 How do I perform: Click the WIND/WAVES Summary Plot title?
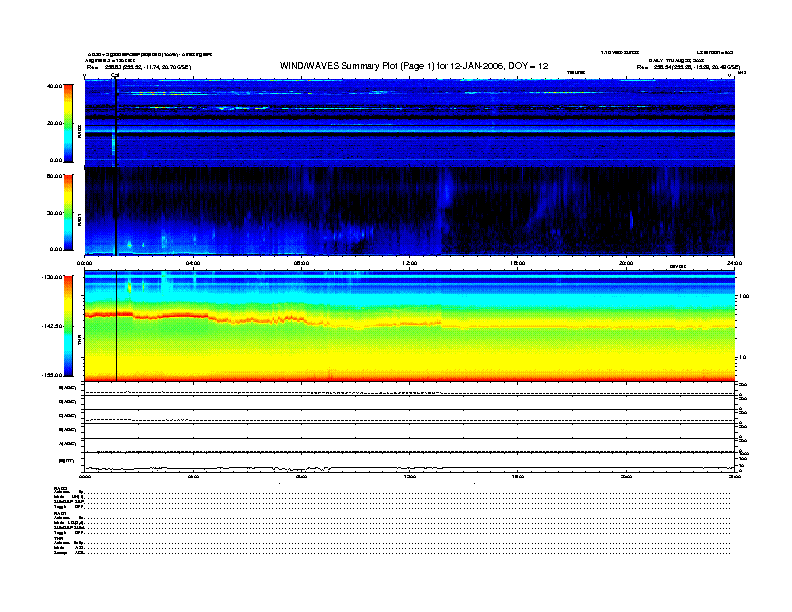point(414,66)
